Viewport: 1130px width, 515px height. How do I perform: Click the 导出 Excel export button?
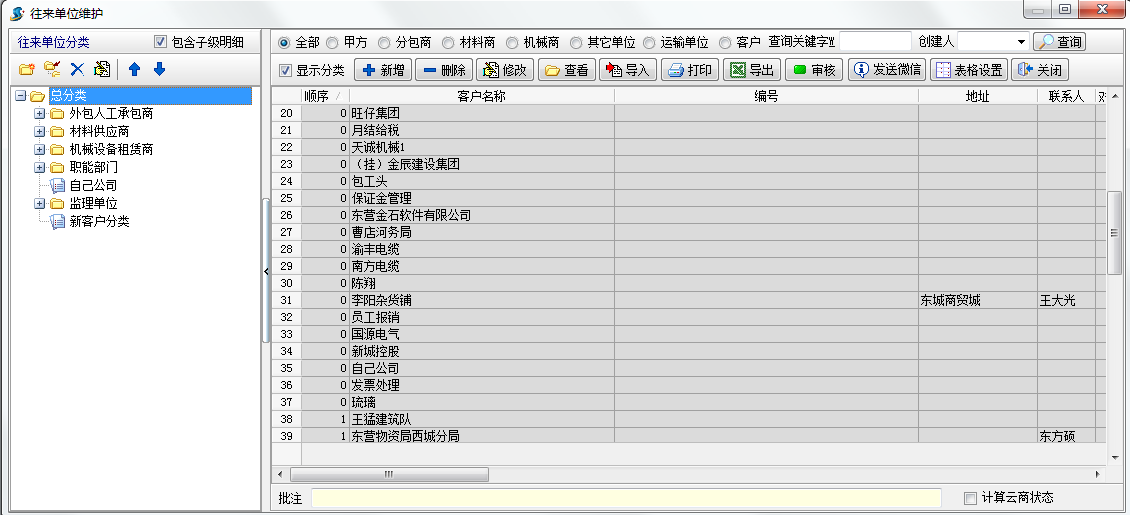751,70
